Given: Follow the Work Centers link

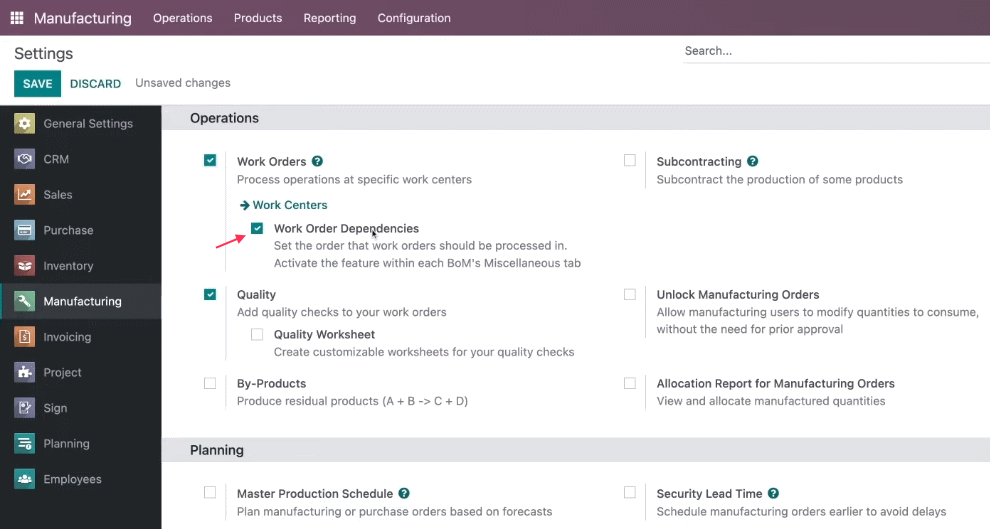Looking at the screenshot, I should (x=290, y=205).
